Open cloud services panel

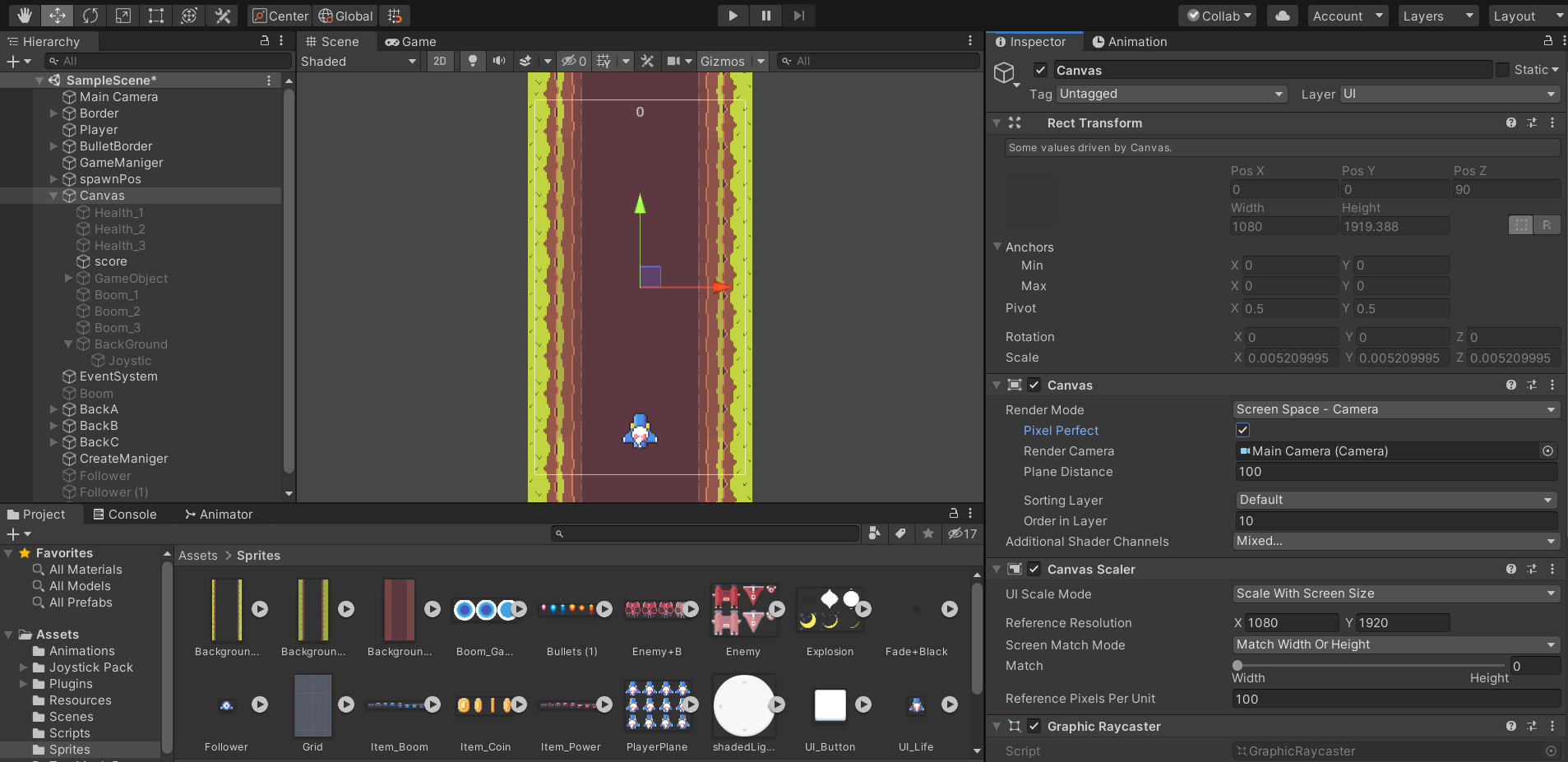click(x=1283, y=16)
